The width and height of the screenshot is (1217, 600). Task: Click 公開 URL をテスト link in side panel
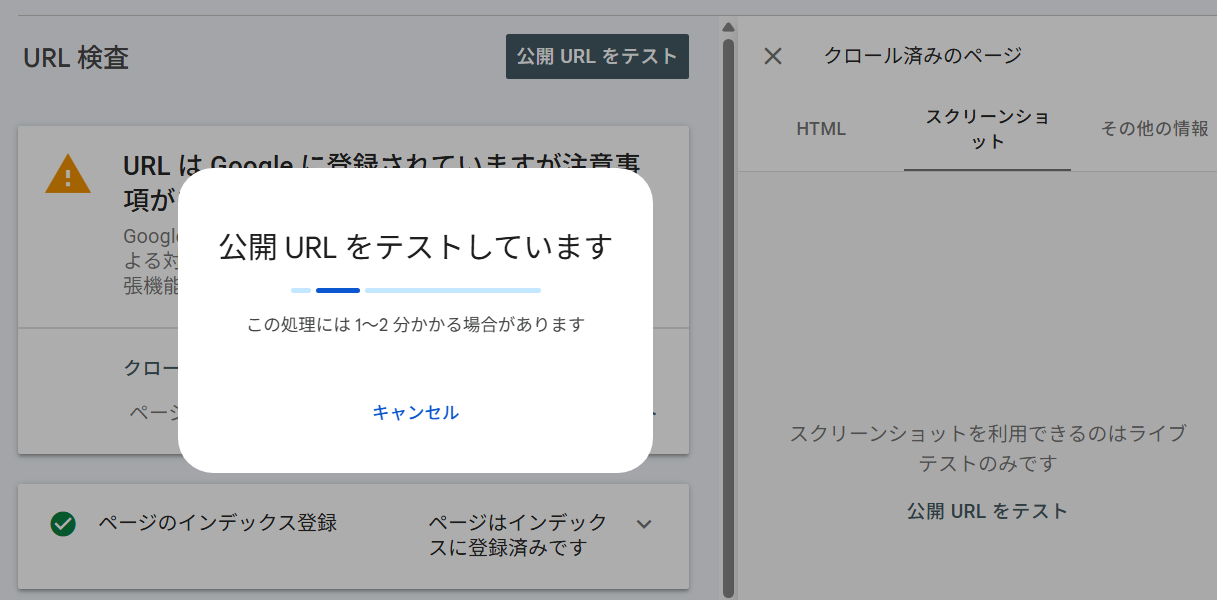coord(987,511)
